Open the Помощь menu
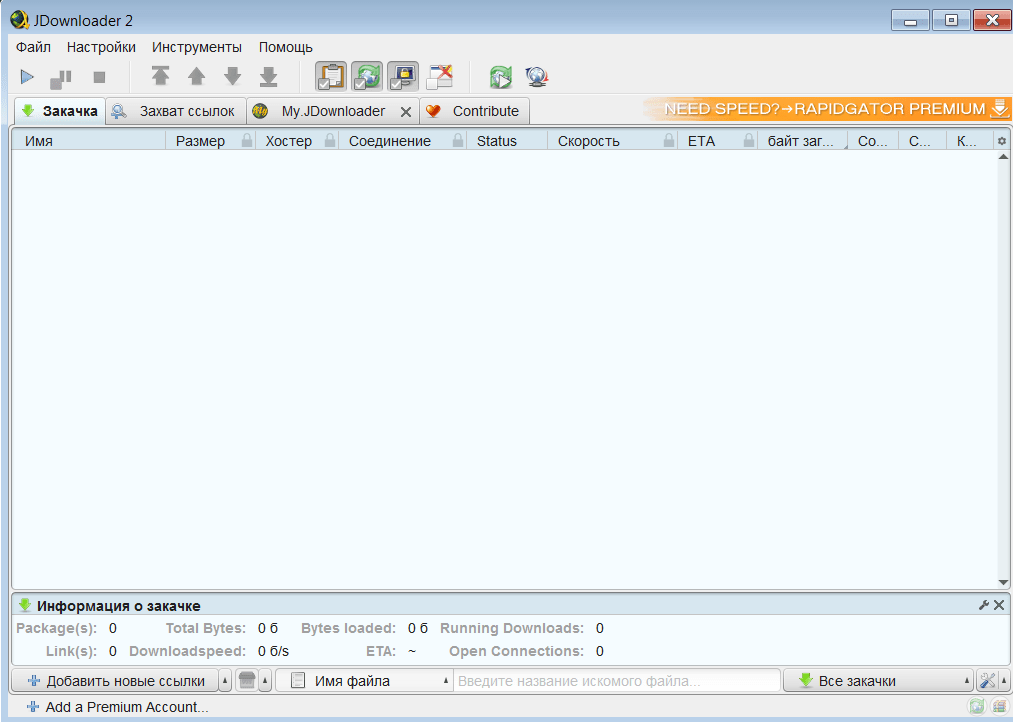 [286, 47]
